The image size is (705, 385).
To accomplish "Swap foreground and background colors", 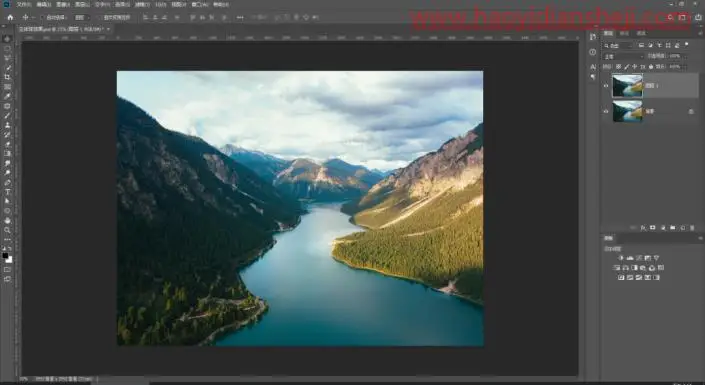I will click(x=11, y=248).
